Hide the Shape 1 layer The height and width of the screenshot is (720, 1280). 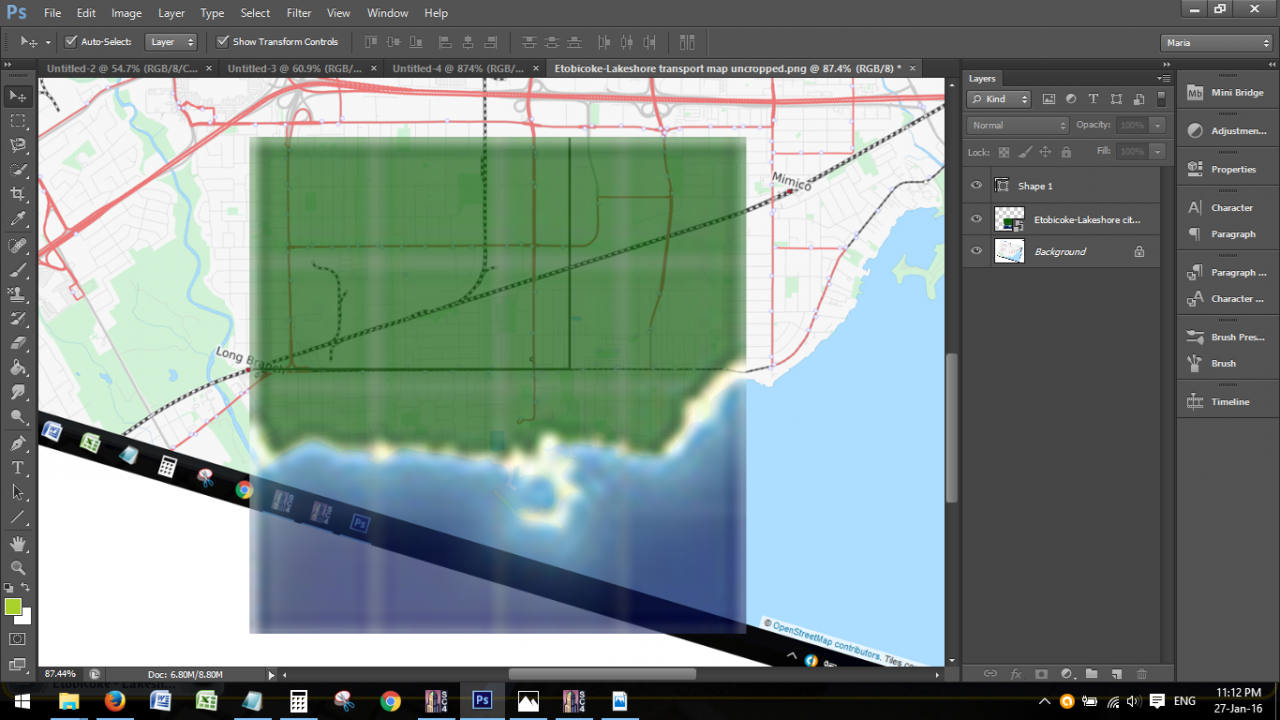(977, 185)
